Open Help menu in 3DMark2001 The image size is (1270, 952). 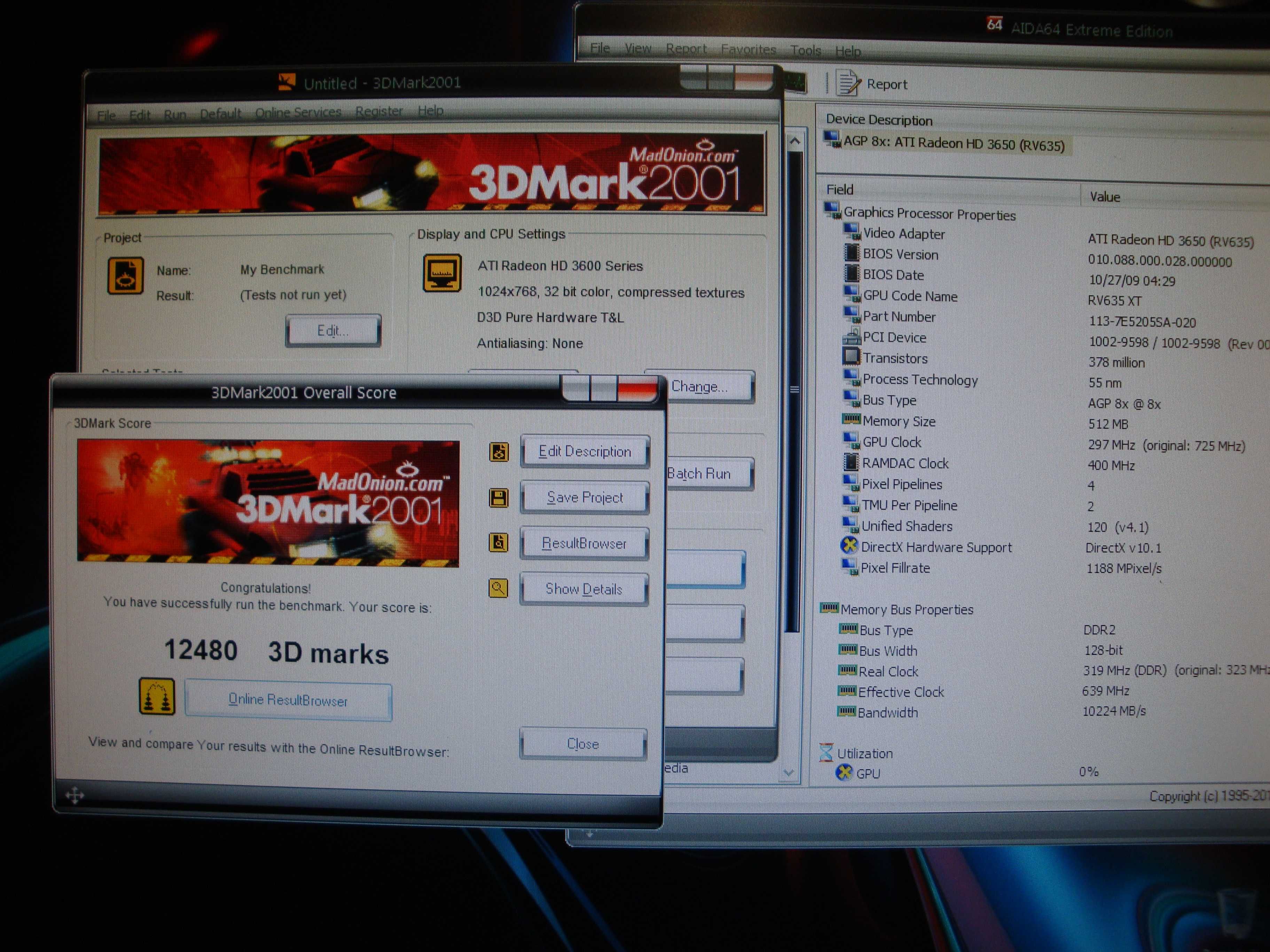[x=431, y=110]
